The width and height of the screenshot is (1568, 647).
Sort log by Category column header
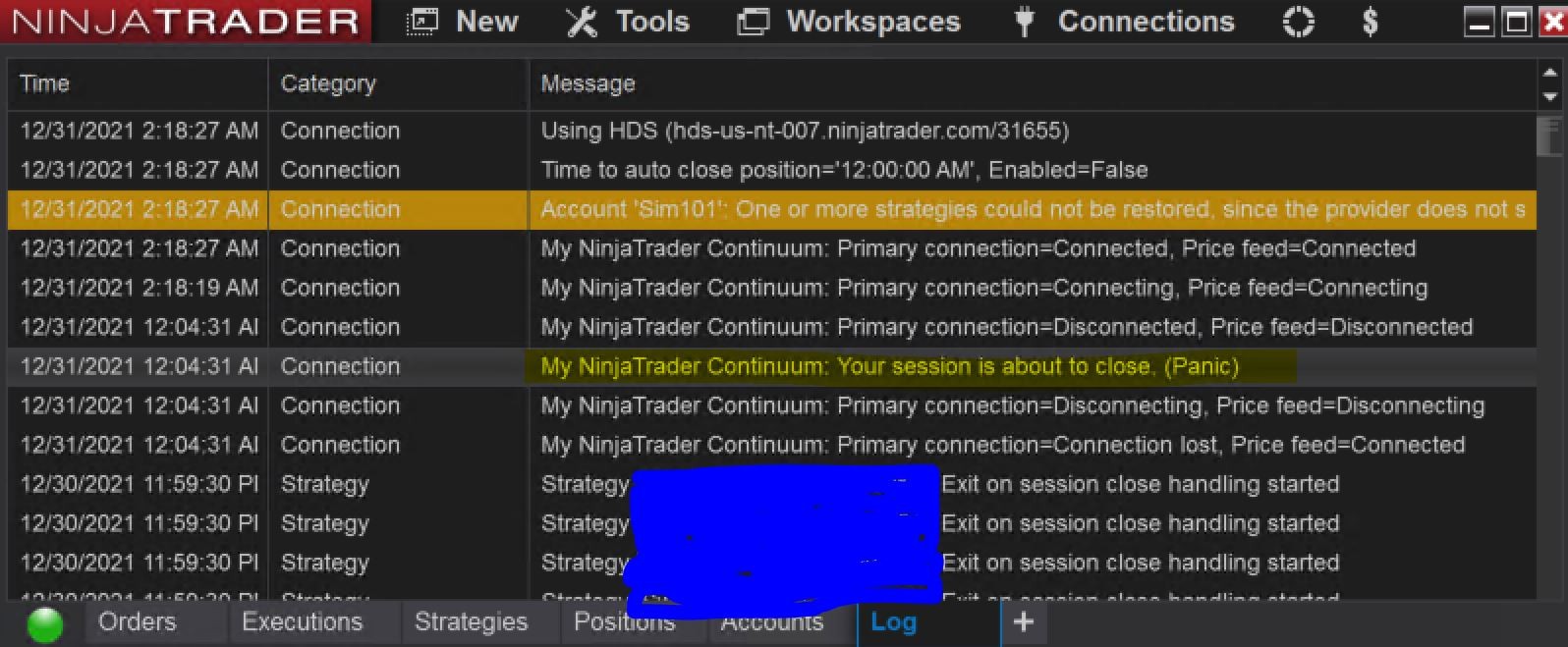tap(328, 84)
